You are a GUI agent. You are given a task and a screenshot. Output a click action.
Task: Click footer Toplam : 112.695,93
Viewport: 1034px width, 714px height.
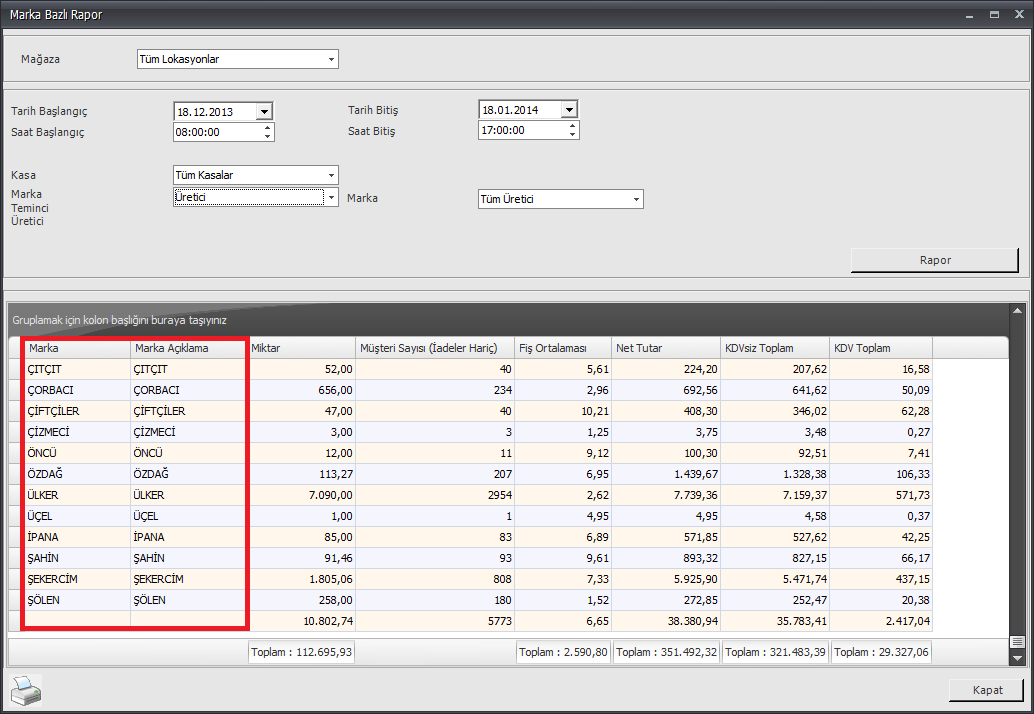click(x=301, y=652)
